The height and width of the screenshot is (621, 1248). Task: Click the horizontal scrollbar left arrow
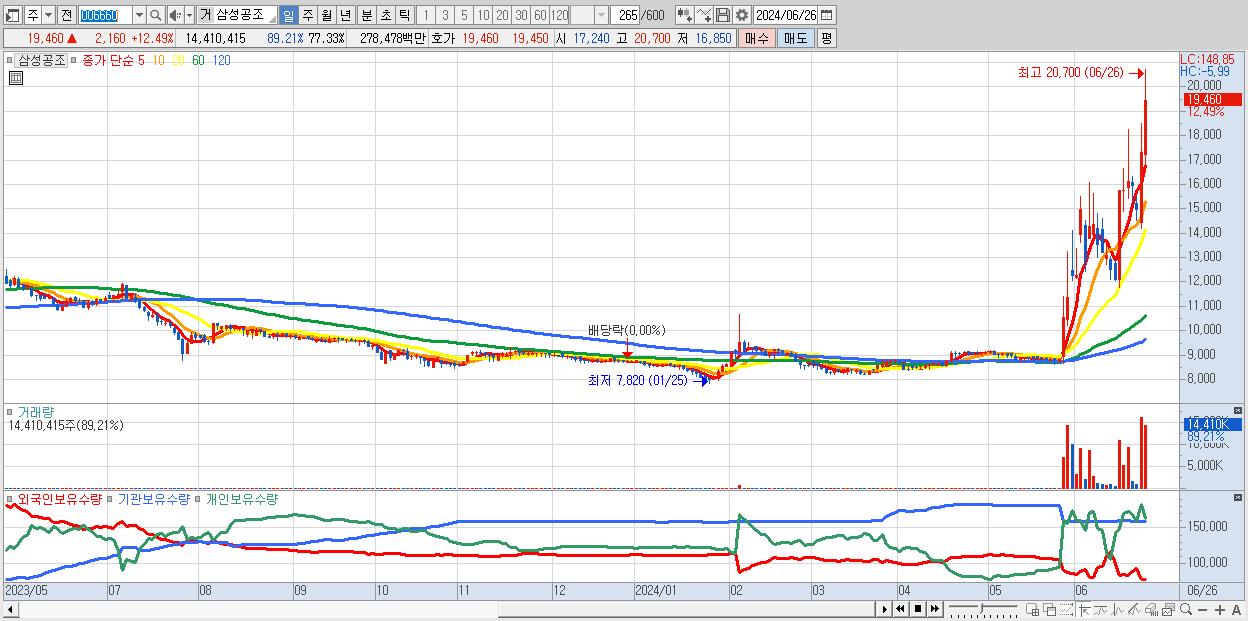pos(10,609)
